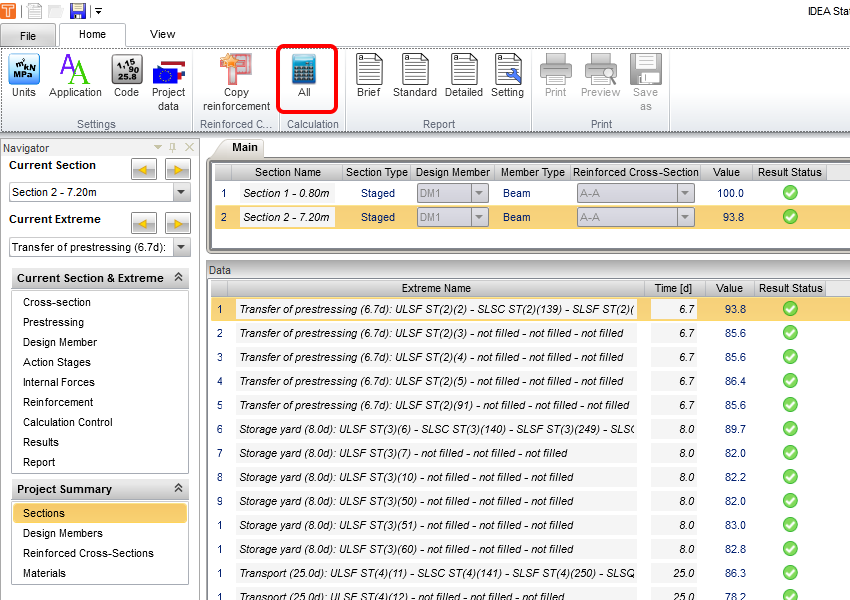Open the File menu tab
The image size is (850, 600).
28,36
